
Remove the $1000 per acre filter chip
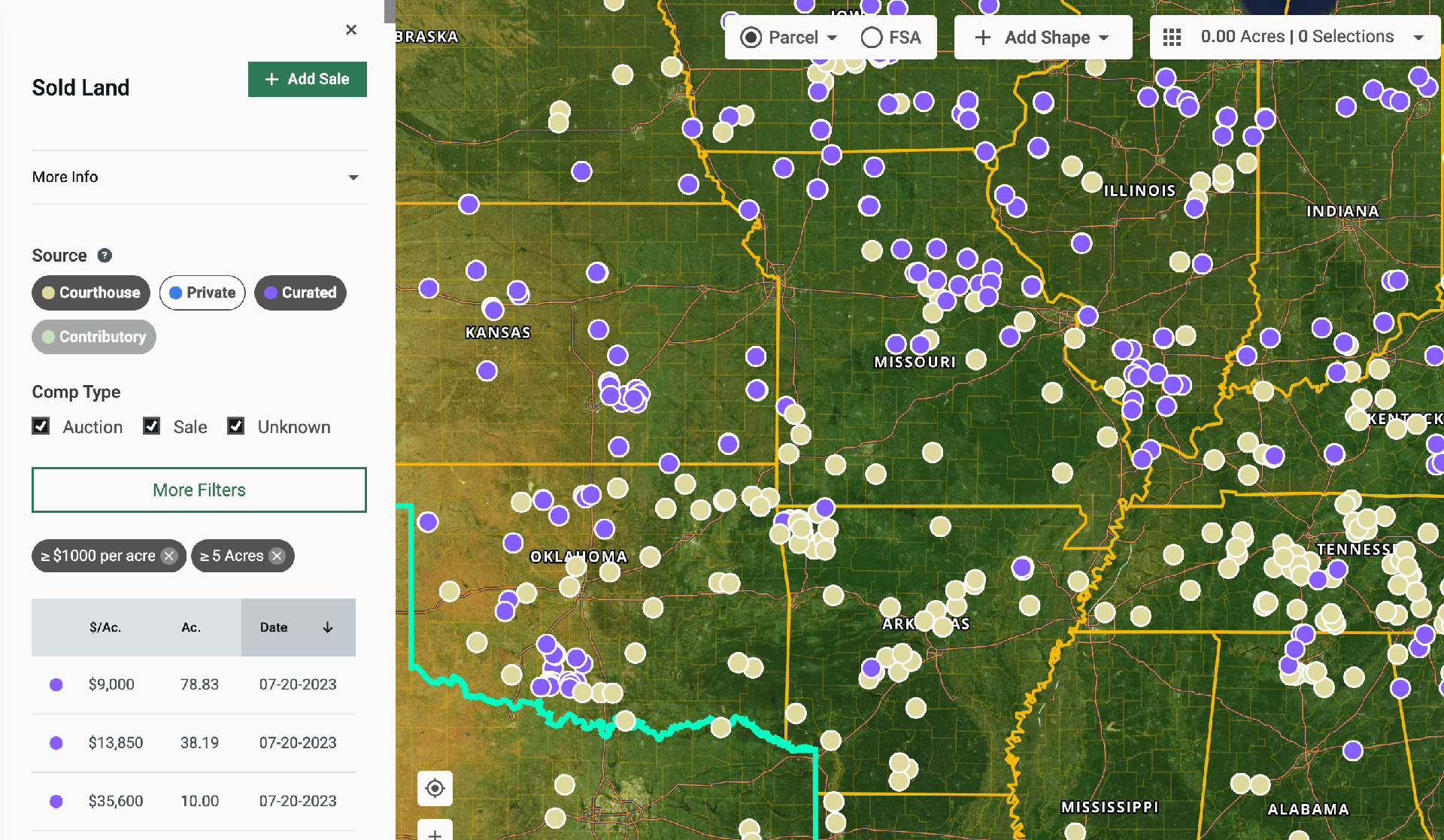[168, 556]
